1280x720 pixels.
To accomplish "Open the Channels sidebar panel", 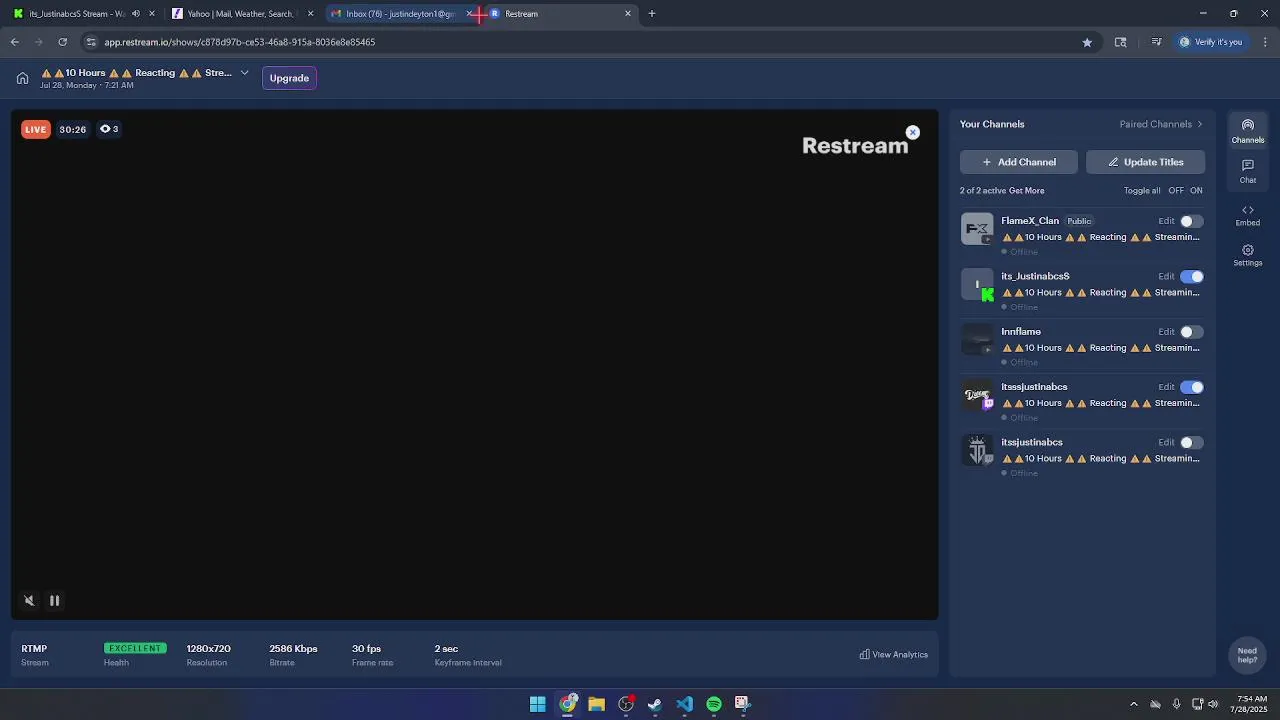I will pyautogui.click(x=1247, y=131).
